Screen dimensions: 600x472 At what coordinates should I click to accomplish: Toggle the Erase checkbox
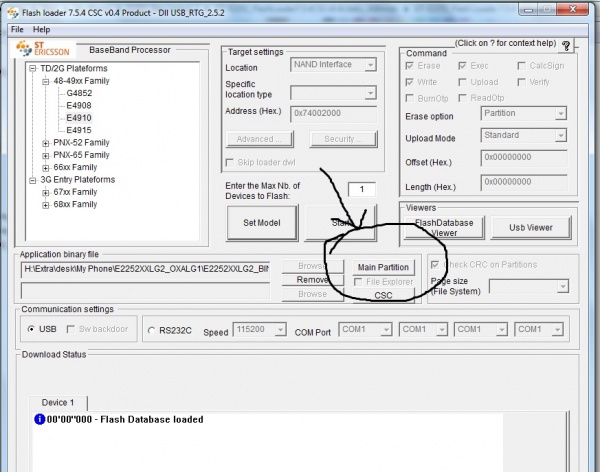tap(409, 66)
